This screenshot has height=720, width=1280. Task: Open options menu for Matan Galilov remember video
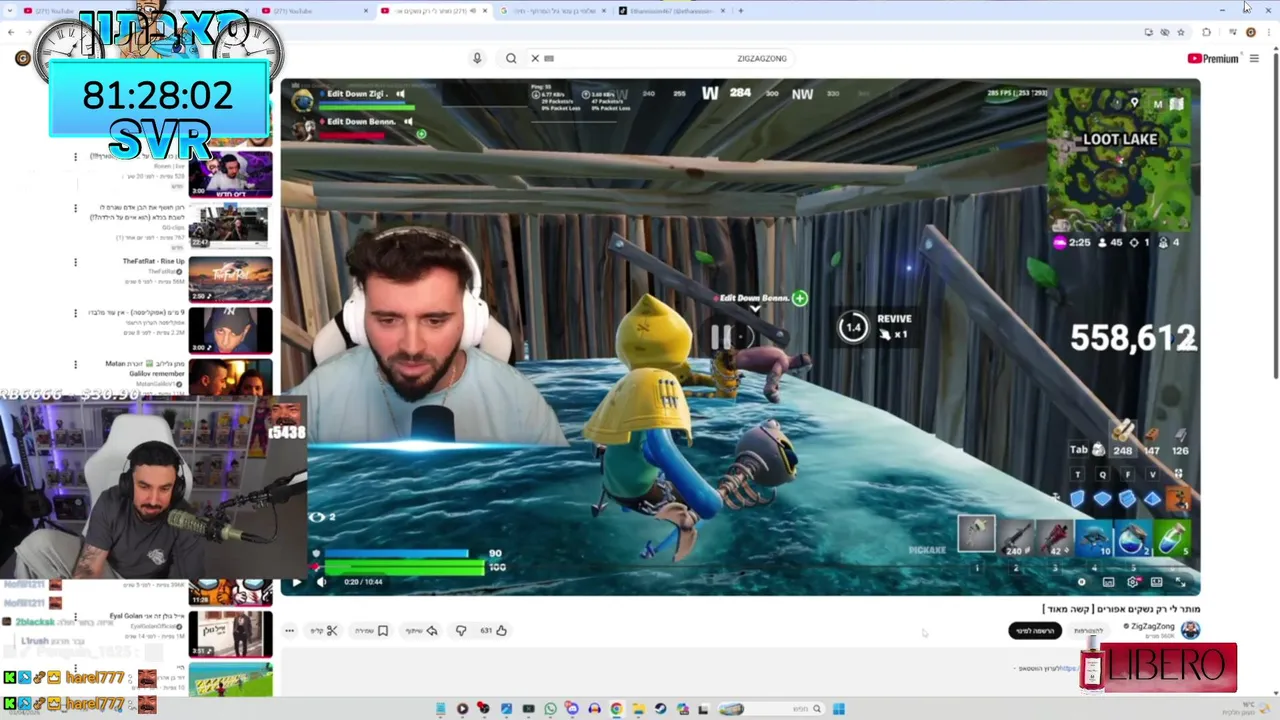click(x=75, y=364)
